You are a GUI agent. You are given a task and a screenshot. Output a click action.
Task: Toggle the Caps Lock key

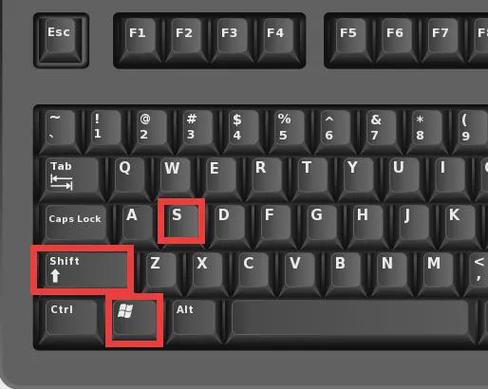pyautogui.click(x=76, y=223)
